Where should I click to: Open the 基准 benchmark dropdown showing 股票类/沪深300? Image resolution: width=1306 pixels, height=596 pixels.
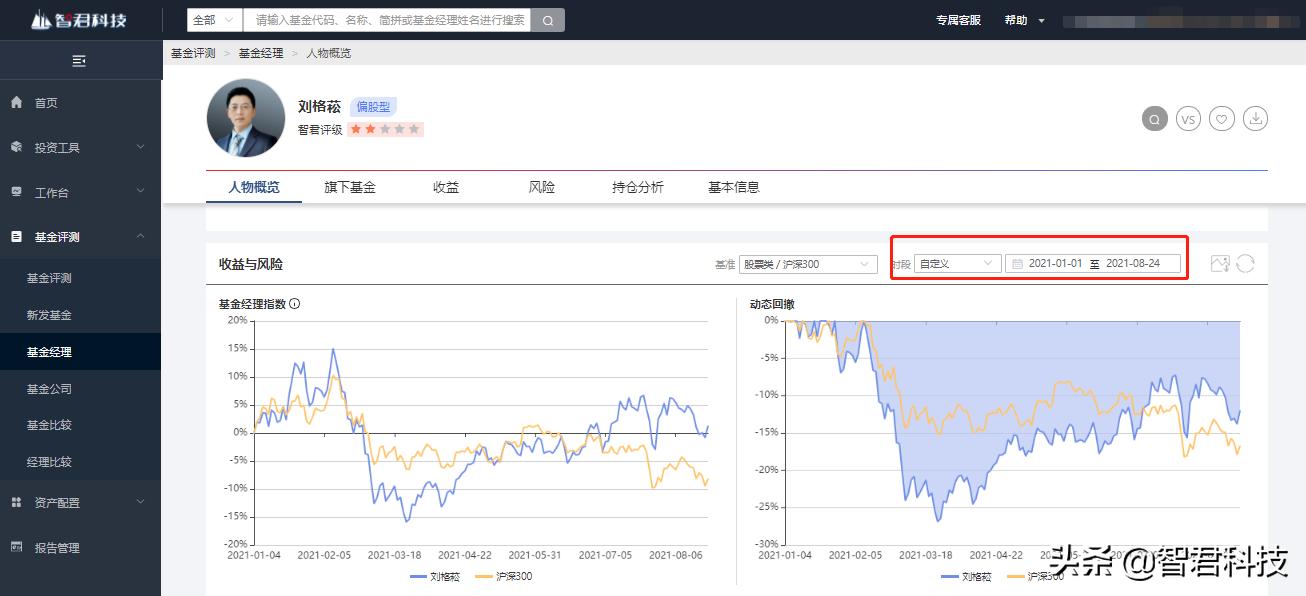click(x=808, y=264)
